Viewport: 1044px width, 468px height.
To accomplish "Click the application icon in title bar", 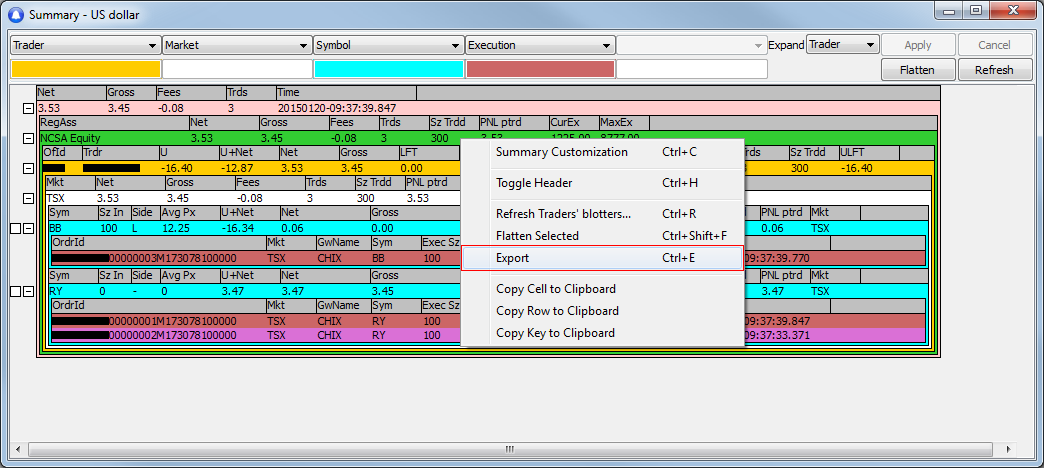I will [x=15, y=15].
